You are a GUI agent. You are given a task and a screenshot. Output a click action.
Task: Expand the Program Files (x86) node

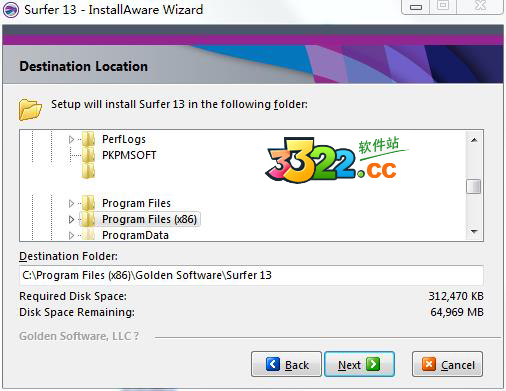click(x=71, y=219)
